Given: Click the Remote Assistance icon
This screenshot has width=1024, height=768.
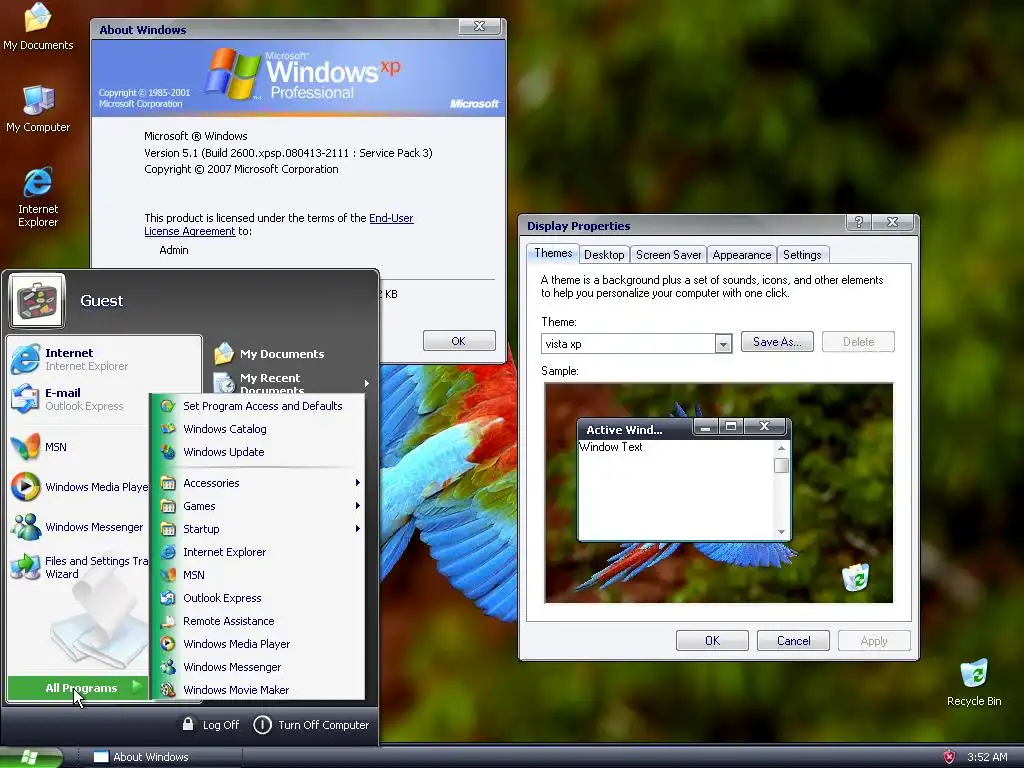Looking at the screenshot, I should click(x=168, y=620).
